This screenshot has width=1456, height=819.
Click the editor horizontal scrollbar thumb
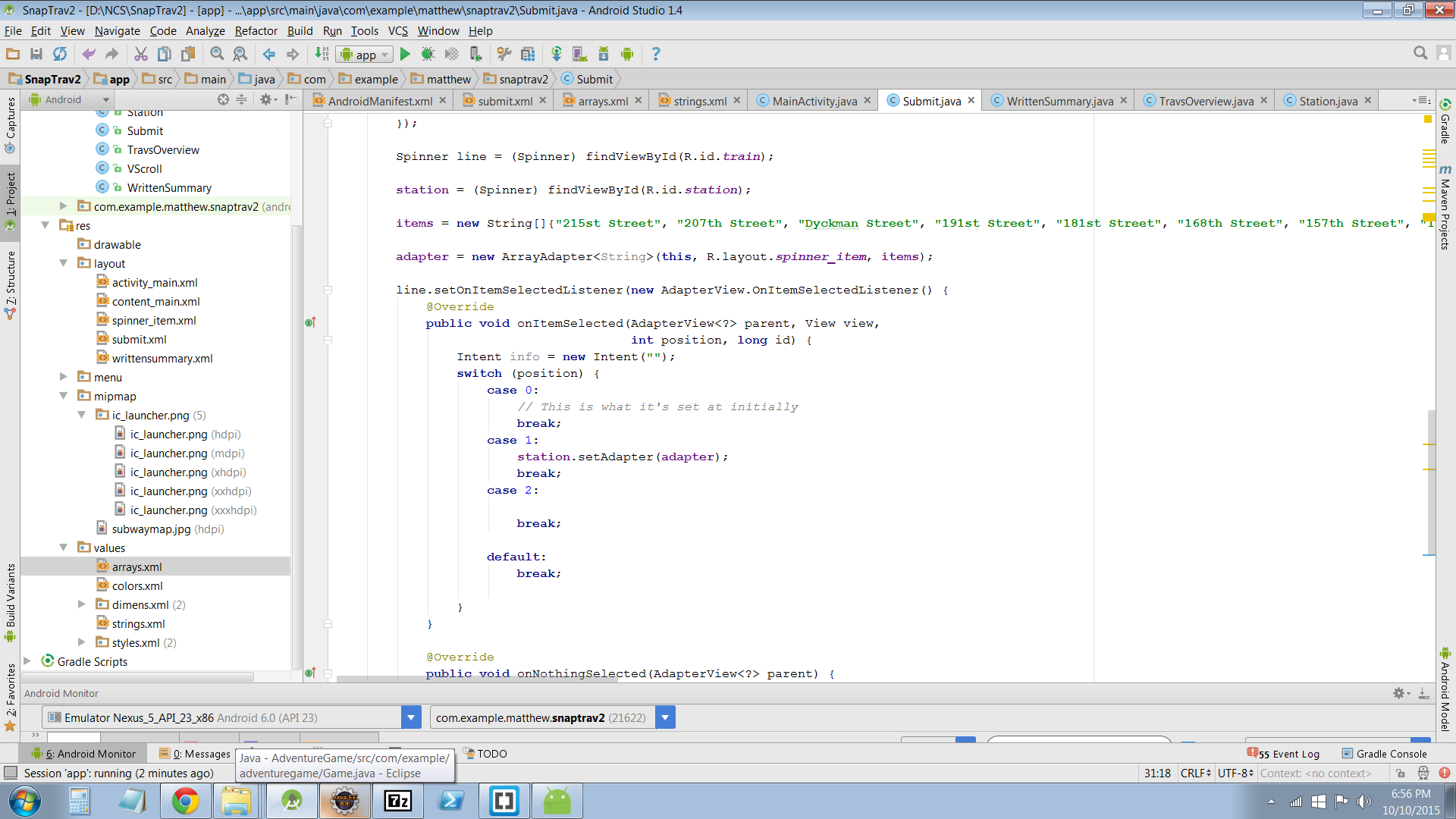(478, 679)
